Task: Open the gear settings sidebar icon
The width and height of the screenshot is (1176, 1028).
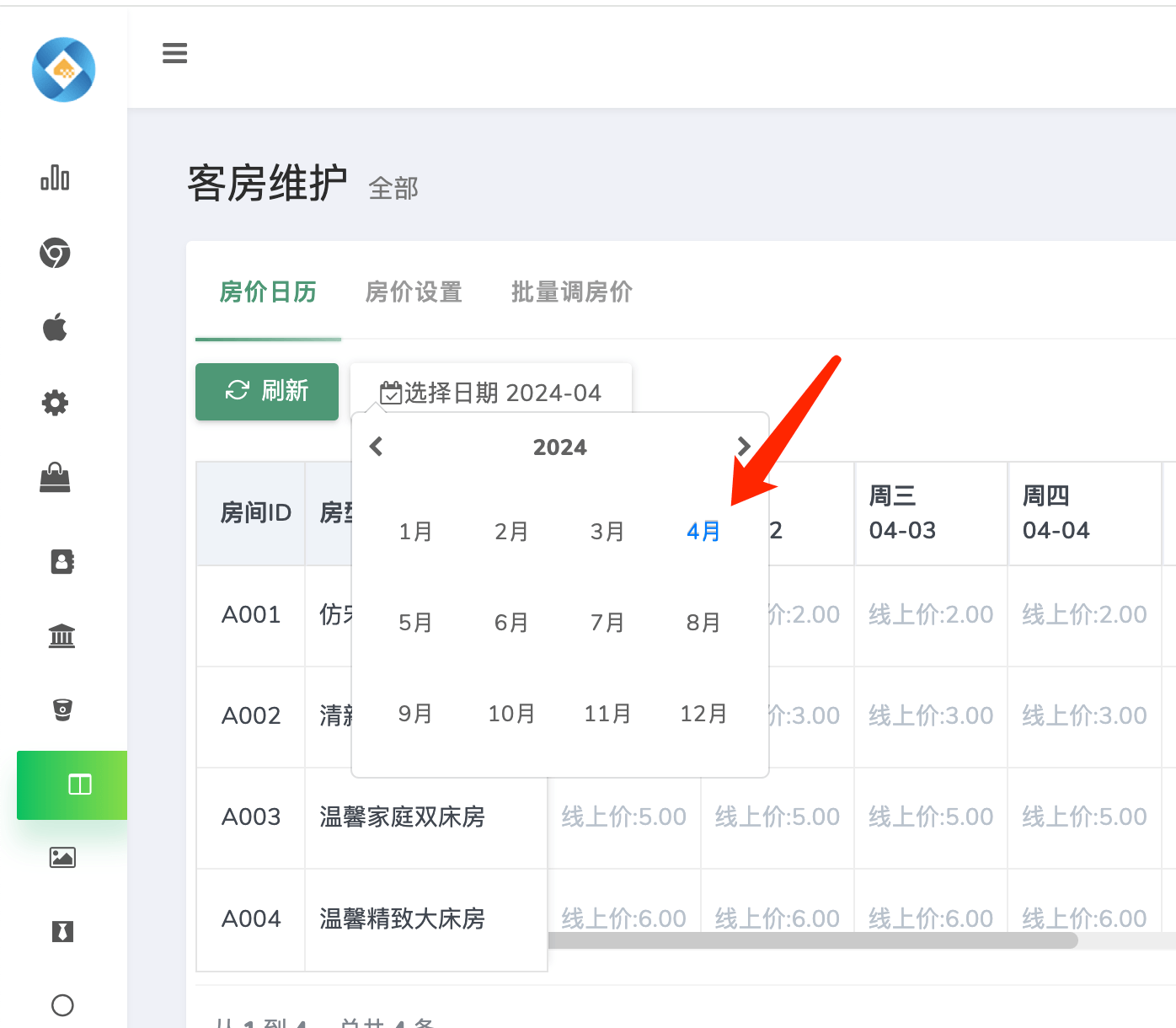Action: point(55,403)
